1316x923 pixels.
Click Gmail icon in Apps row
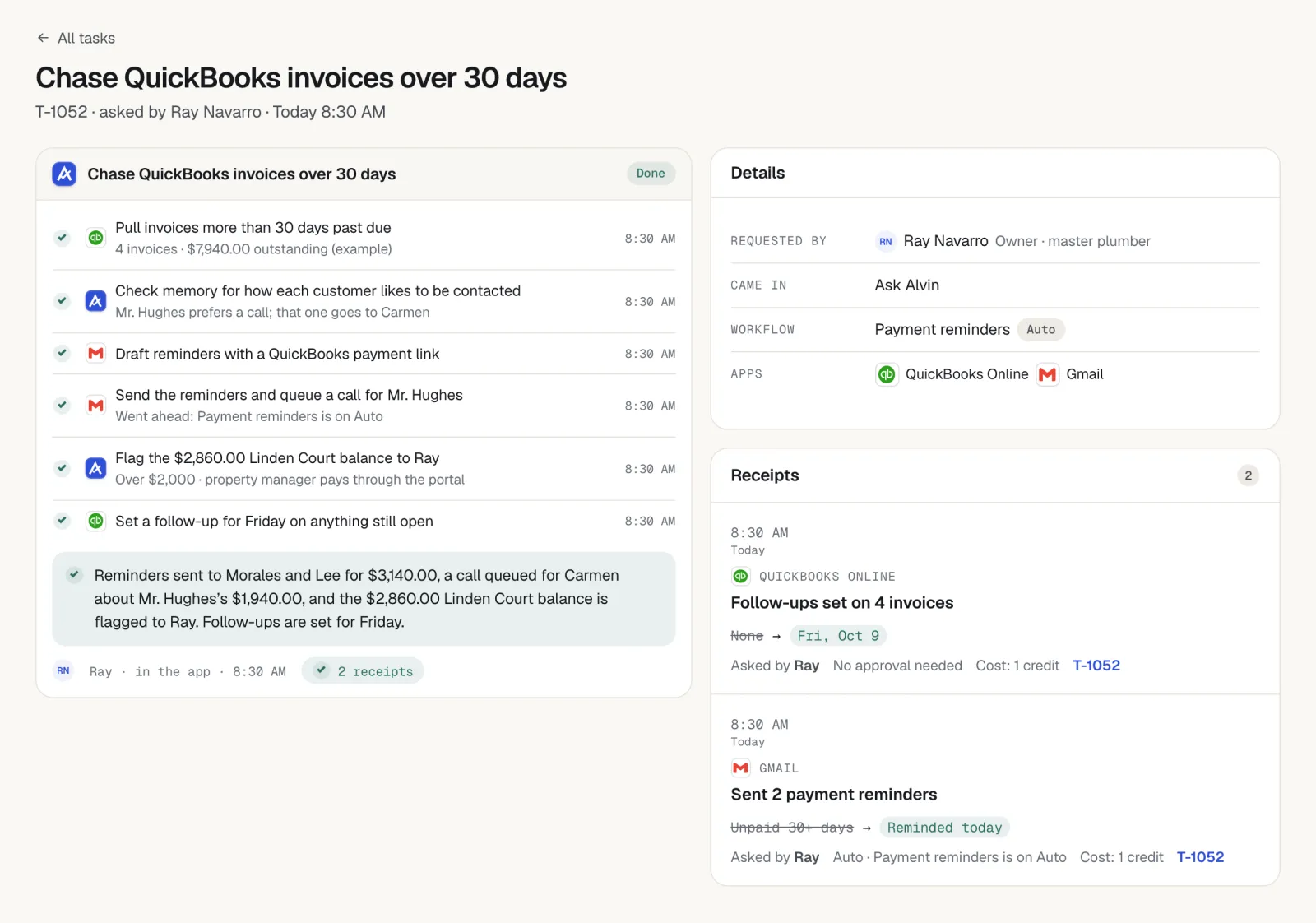point(1047,374)
